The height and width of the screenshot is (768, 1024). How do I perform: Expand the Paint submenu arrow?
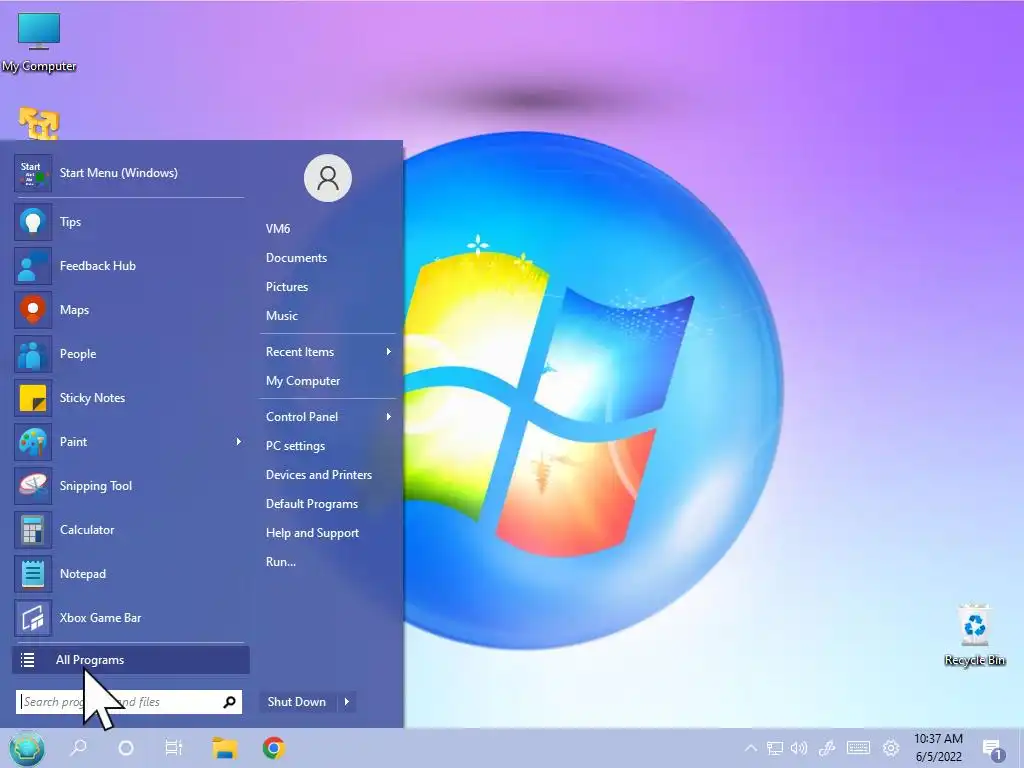coord(238,442)
